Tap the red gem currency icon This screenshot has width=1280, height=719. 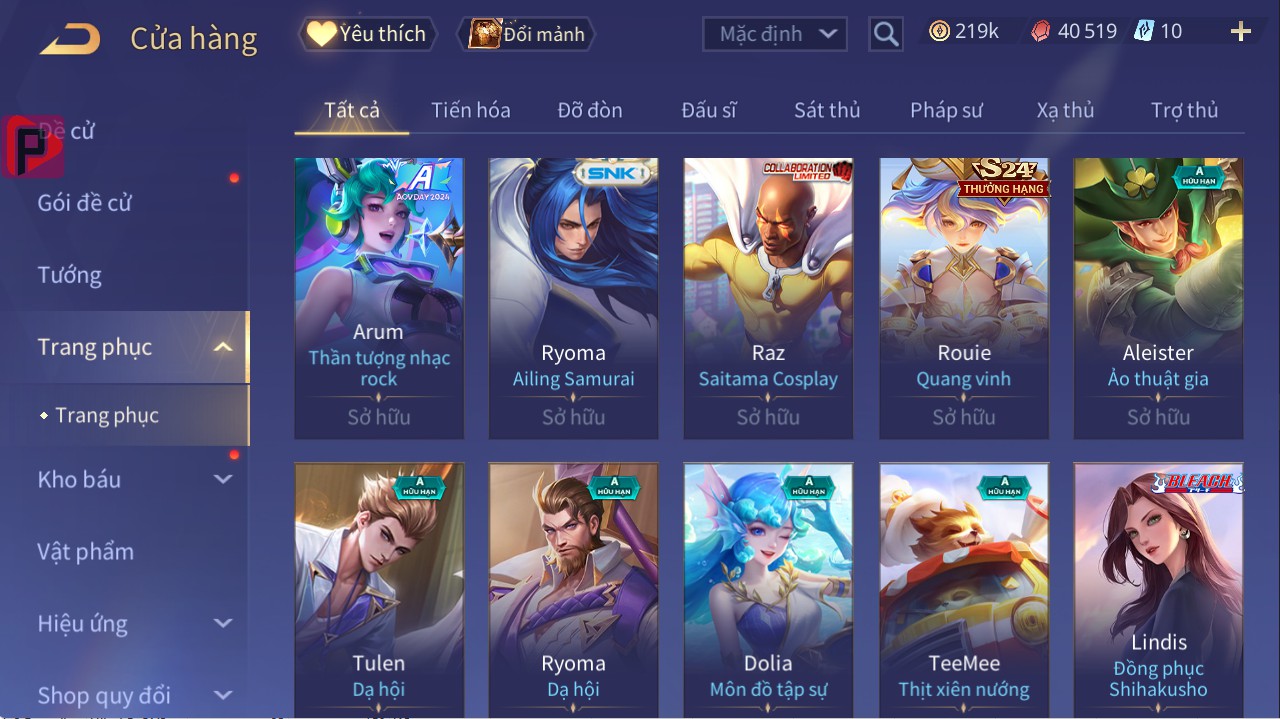point(1041,32)
